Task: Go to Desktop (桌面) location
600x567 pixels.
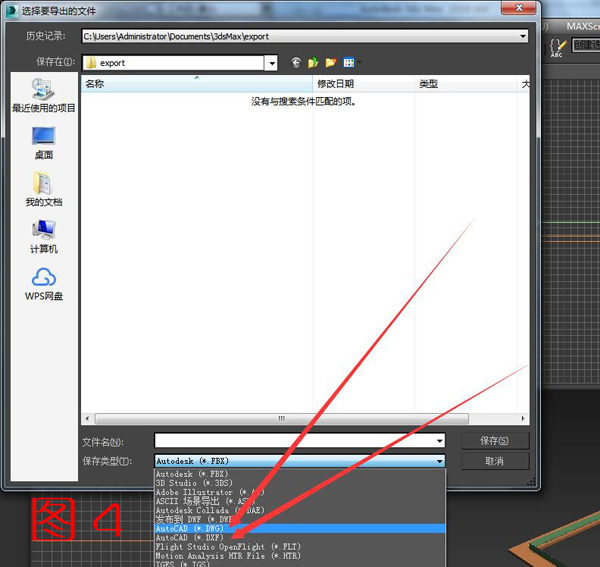Action: [44, 143]
